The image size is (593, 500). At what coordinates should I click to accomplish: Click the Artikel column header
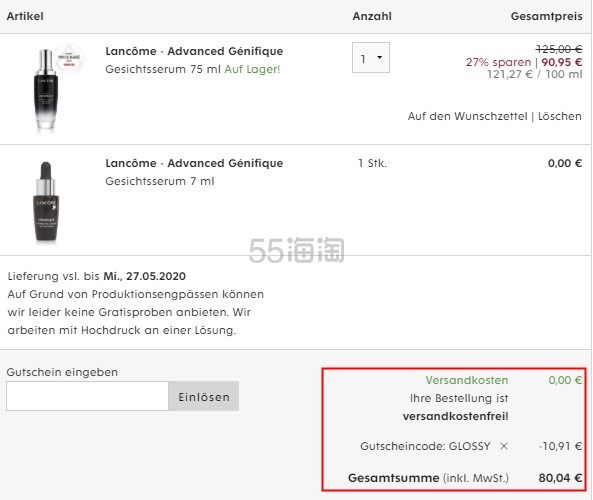25,16
